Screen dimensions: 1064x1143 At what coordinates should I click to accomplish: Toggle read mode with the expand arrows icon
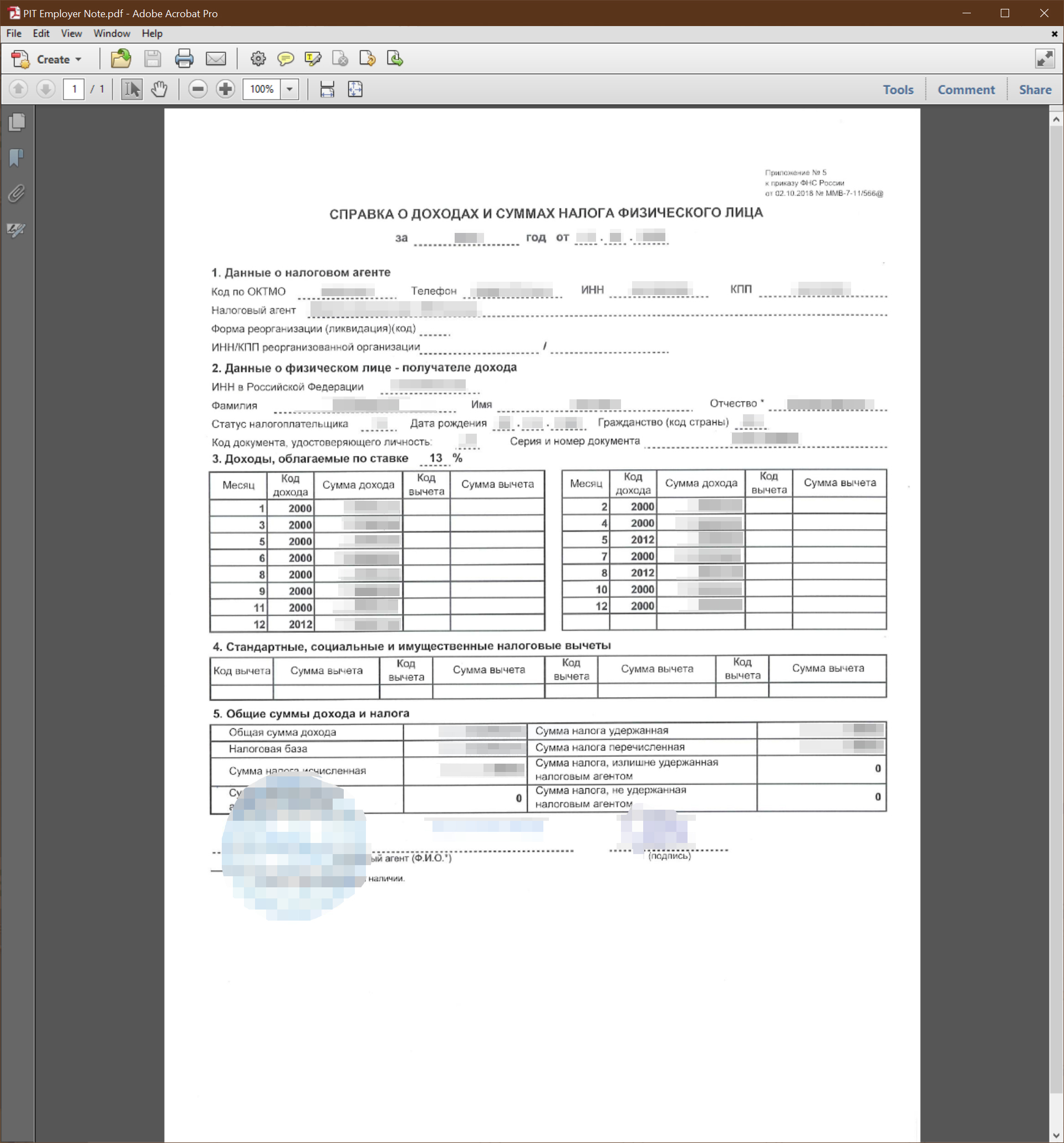pyautogui.click(x=1045, y=59)
